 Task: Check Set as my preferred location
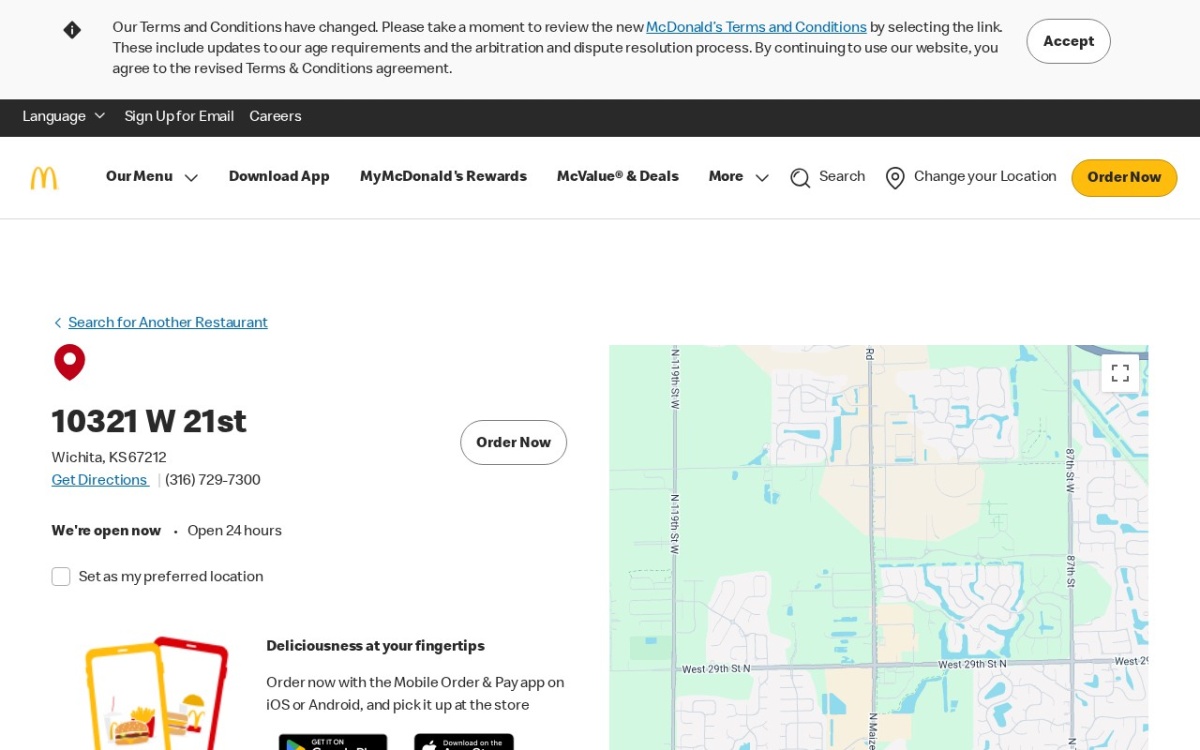tap(61, 577)
